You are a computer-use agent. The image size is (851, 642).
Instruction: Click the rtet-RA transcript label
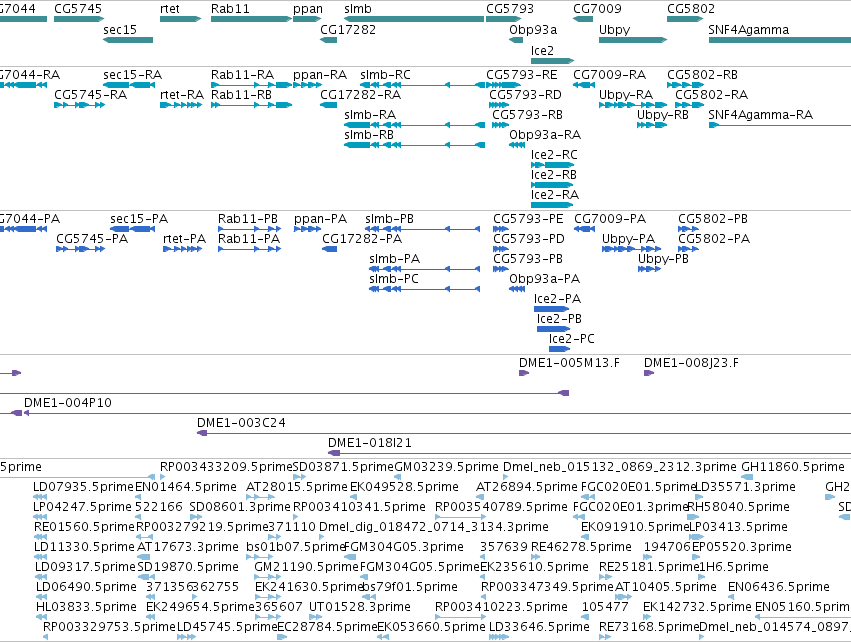click(x=182, y=95)
